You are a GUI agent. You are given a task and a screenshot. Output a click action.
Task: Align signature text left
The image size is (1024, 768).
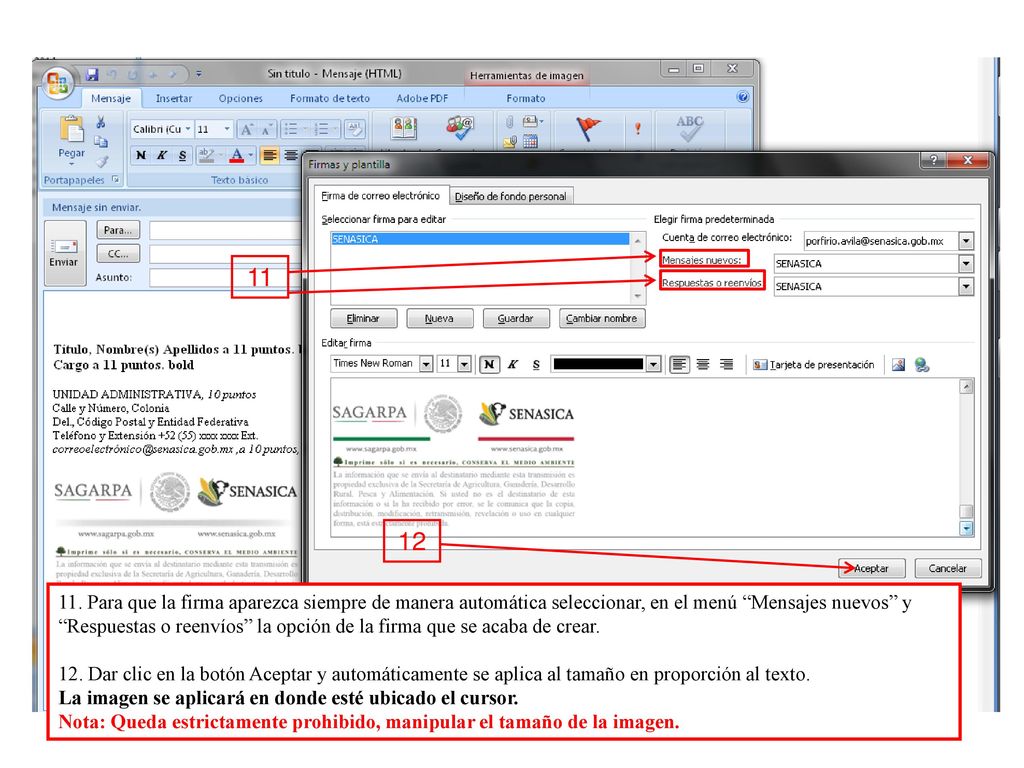(679, 364)
